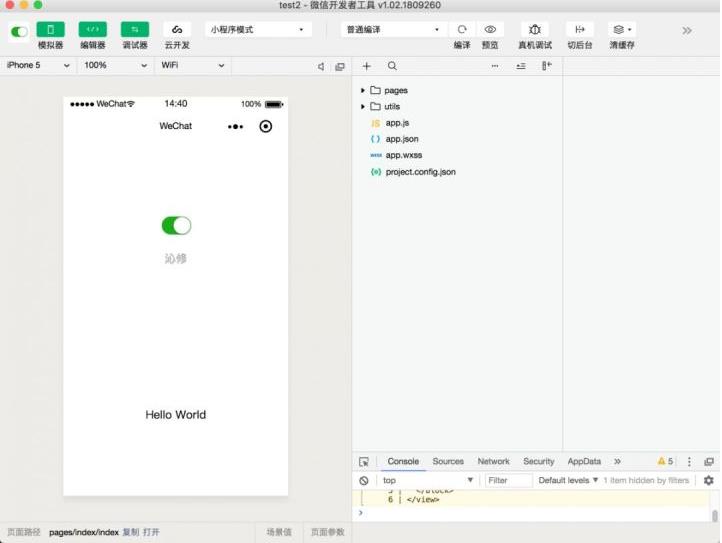The height and width of the screenshot is (543, 722).
Task: Clear console with the block icon
Action: click(x=364, y=481)
